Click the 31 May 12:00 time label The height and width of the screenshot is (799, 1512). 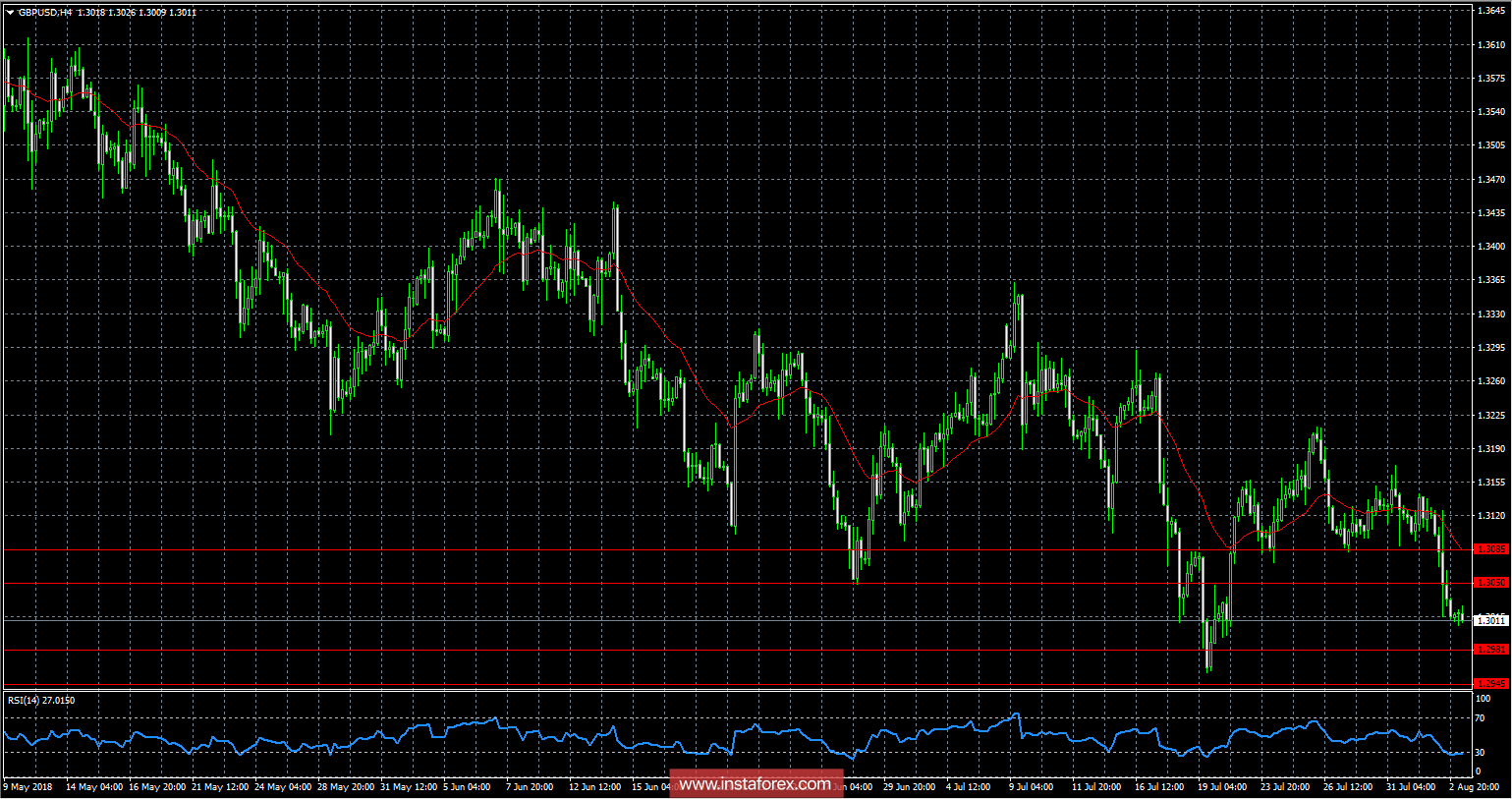409,787
